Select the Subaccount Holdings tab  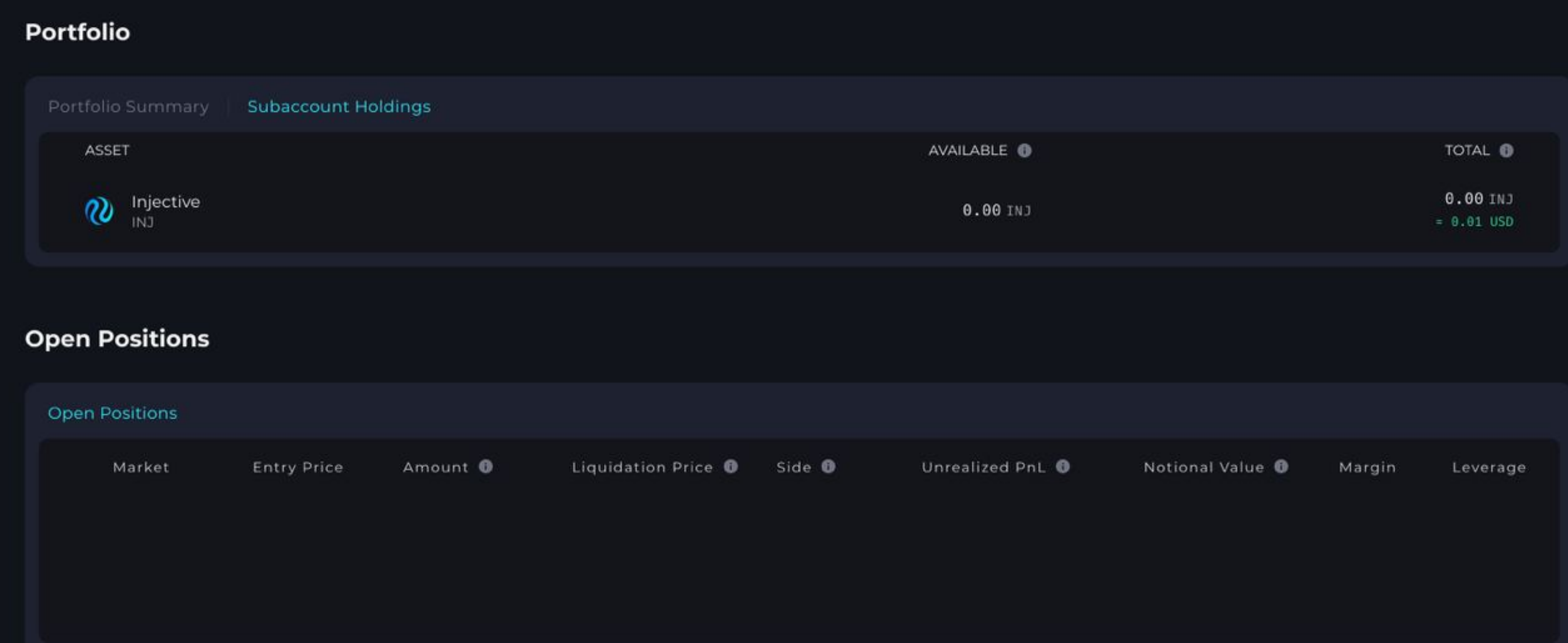click(339, 106)
